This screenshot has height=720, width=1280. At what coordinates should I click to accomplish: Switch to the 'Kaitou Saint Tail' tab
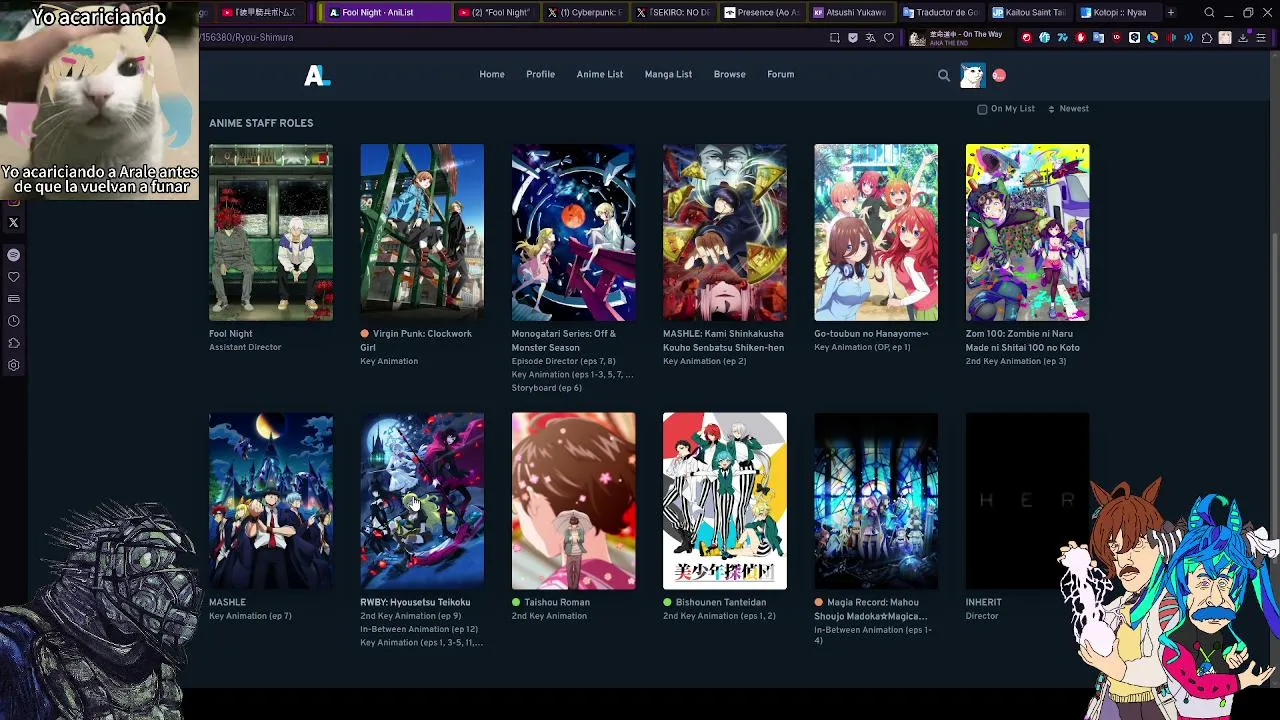point(1030,13)
